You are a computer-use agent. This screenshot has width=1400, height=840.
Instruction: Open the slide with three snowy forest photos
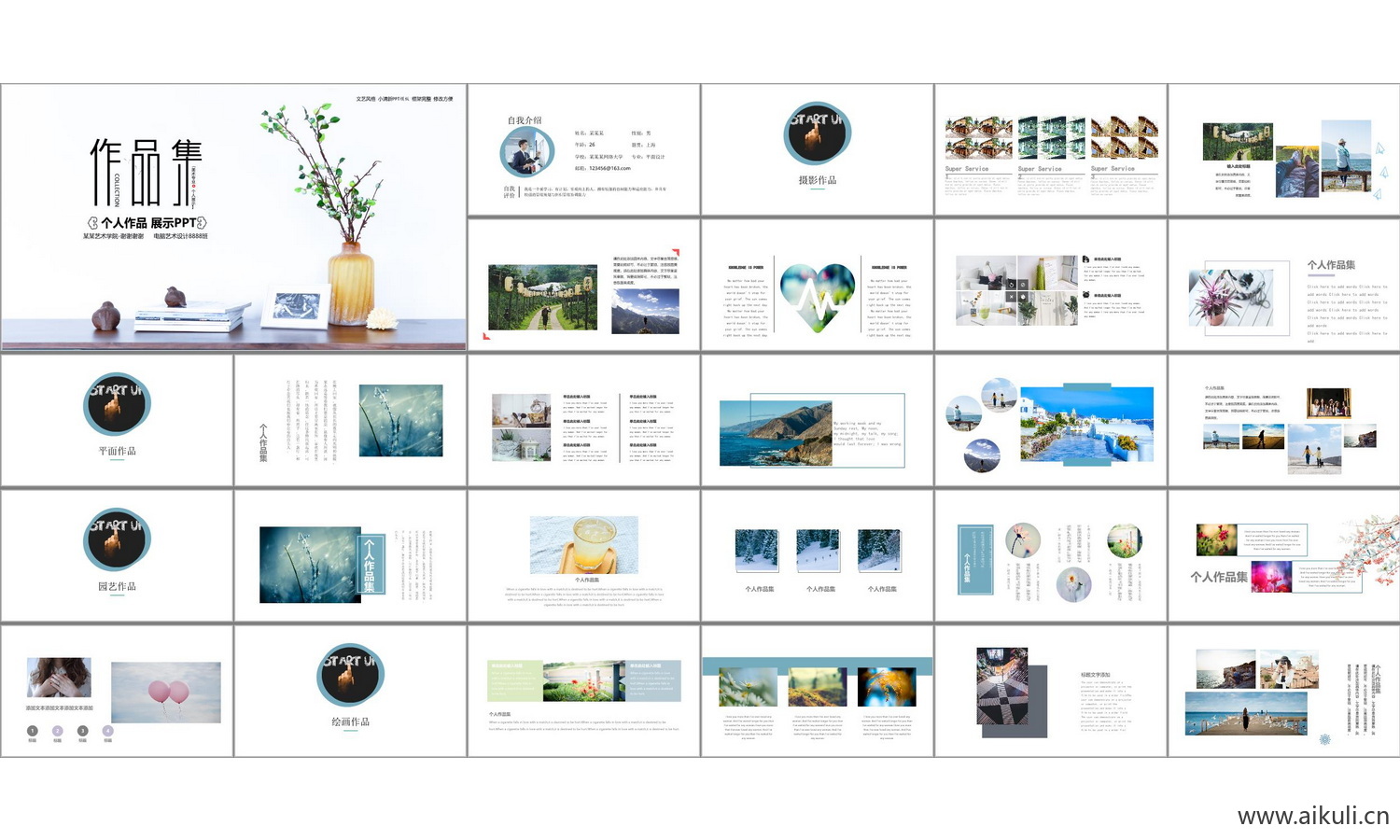pos(817,555)
